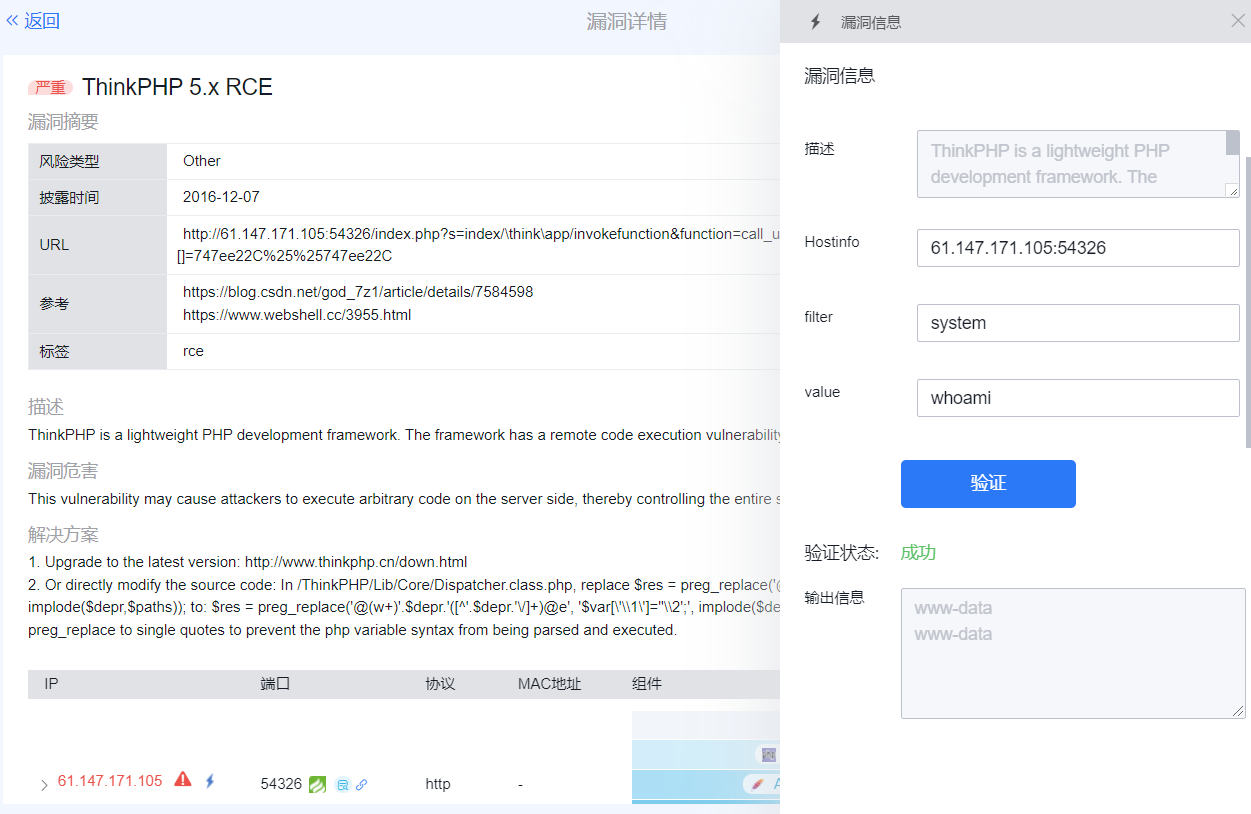Focus the Hostinfo input field
Screen dimensions: 1251x814
click(x=1078, y=248)
